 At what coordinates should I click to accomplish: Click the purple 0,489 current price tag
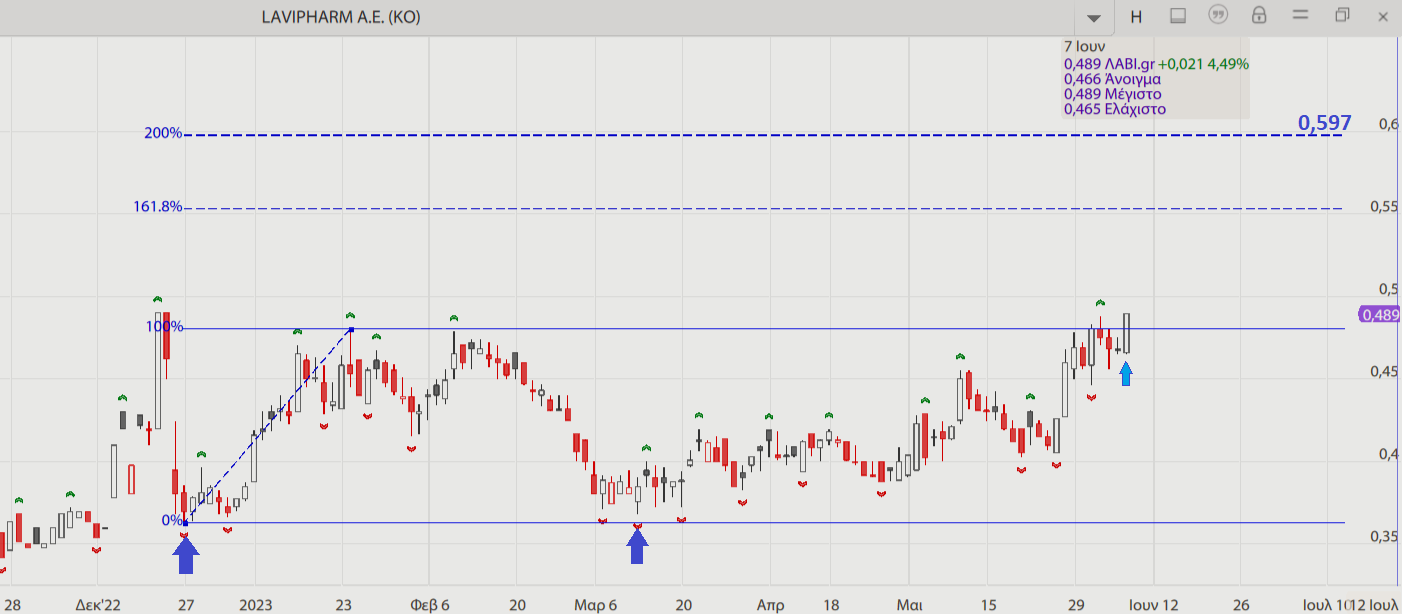[1381, 315]
